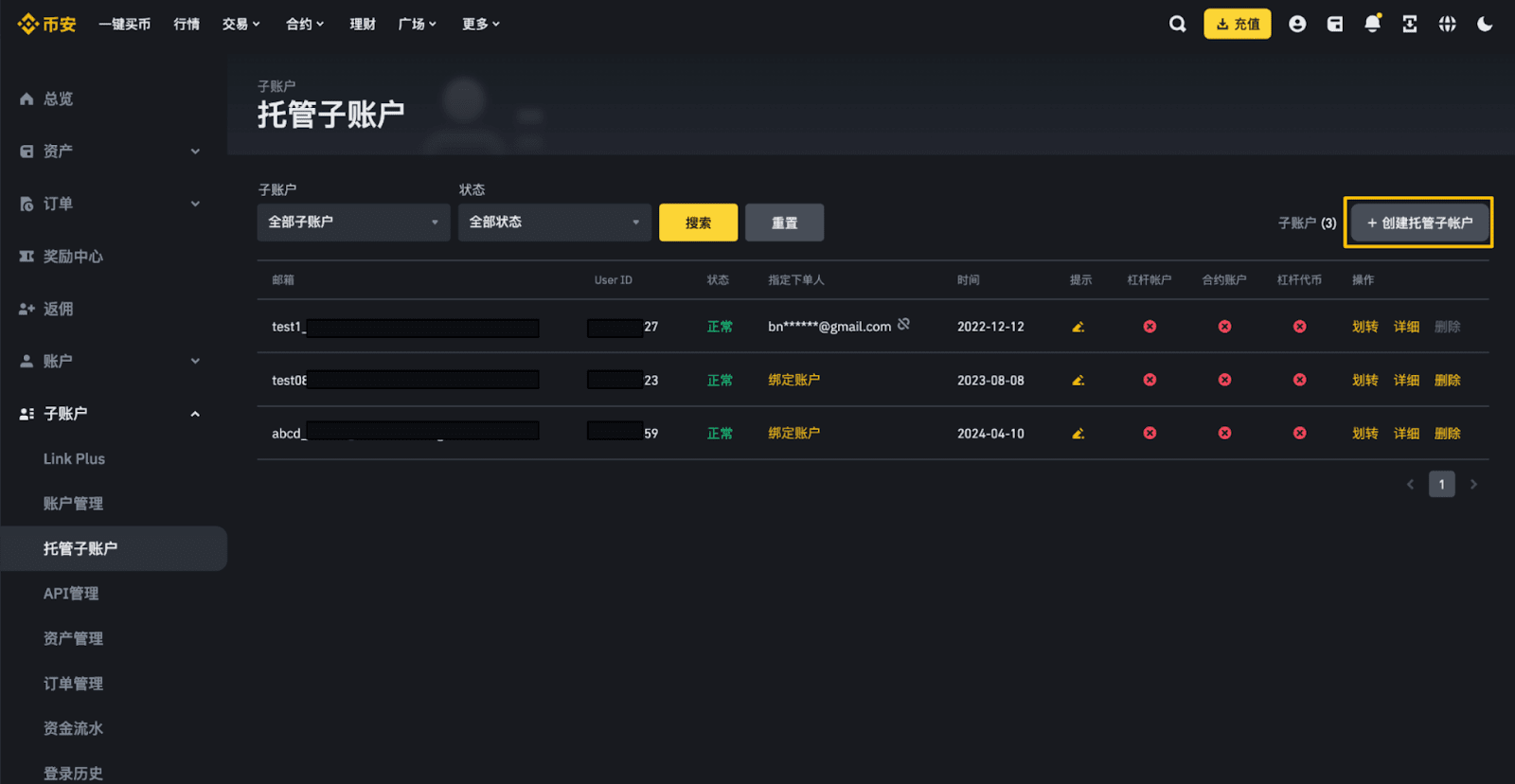Open 奖励中心 in the sidebar

pos(73,257)
